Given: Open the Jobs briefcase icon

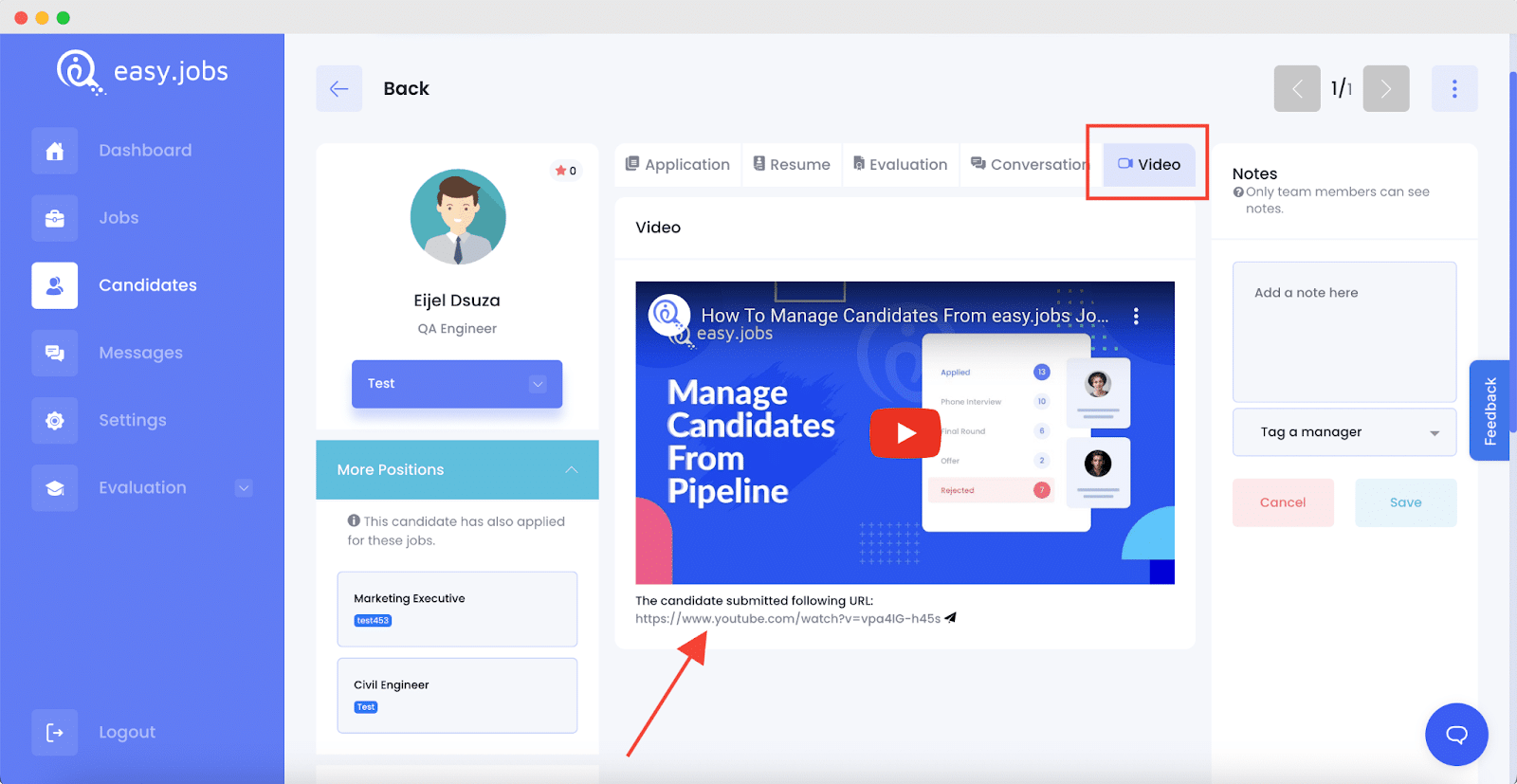Looking at the screenshot, I should pyautogui.click(x=55, y=218).
